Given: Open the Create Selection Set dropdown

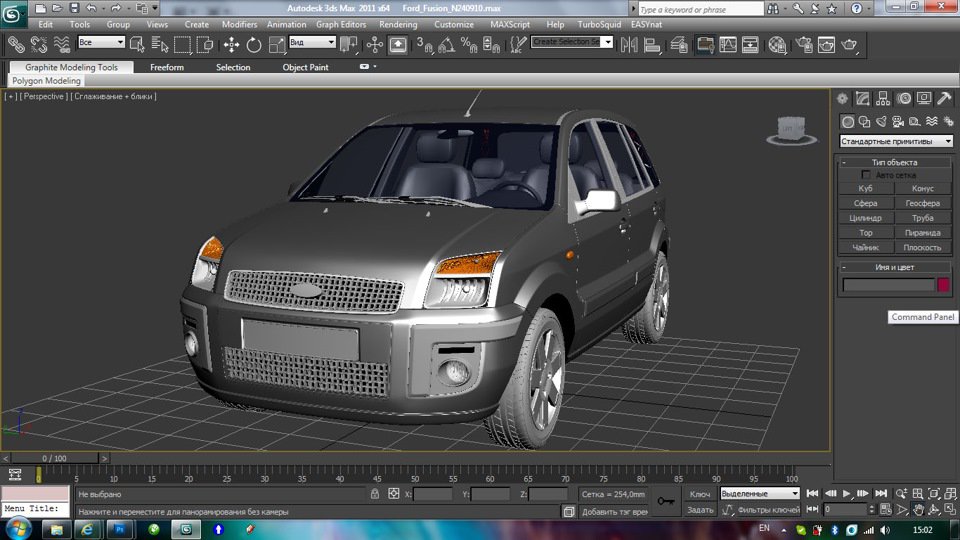Looking at the screenshot, I should (607, 42).
